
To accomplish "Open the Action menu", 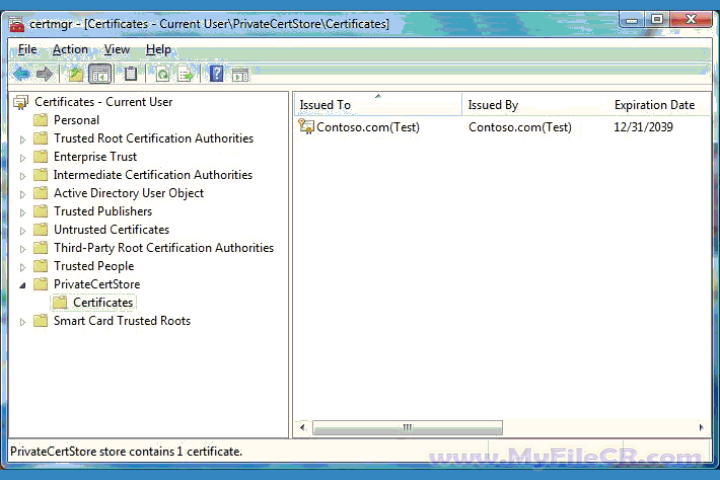I will click(70, 49).
